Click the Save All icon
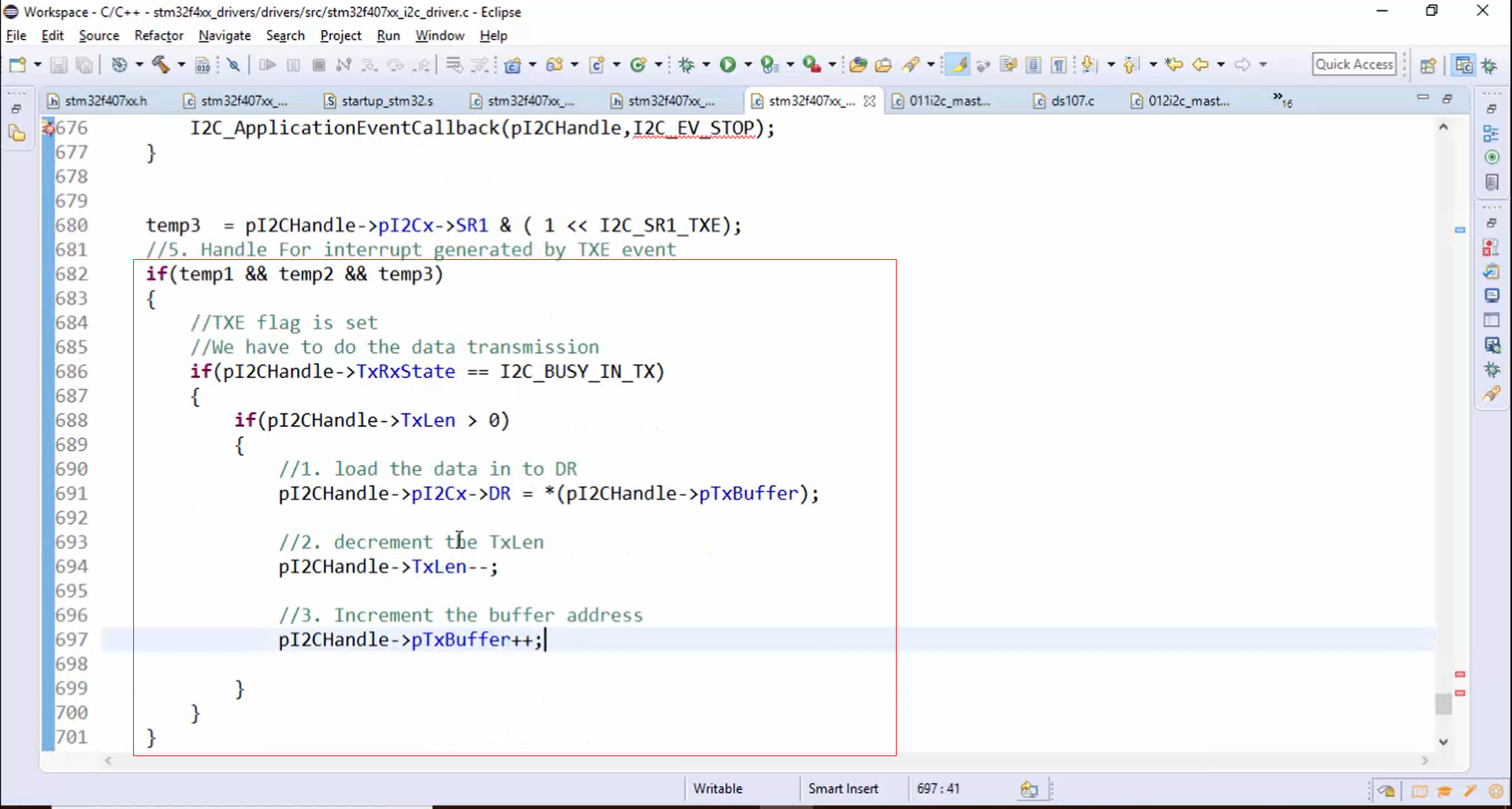 coord(84,65)
